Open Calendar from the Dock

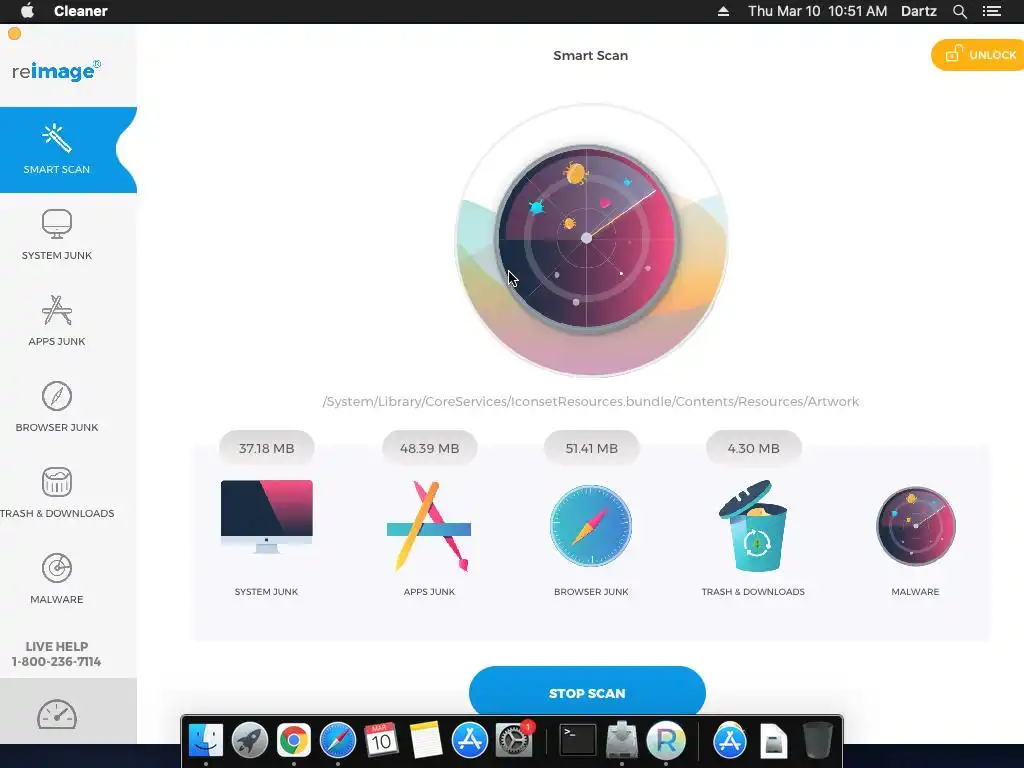tap(381, 741)
